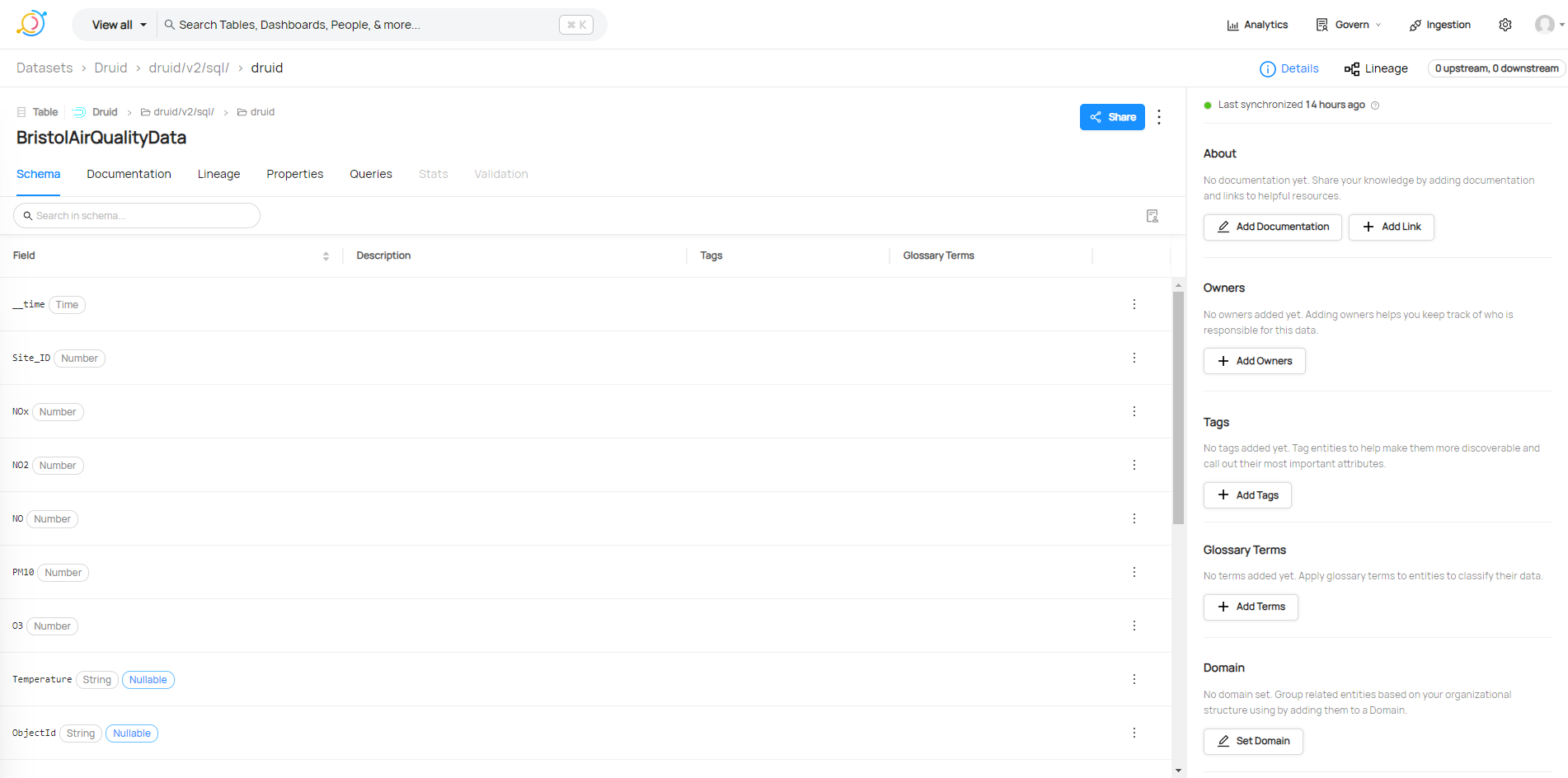Open the View all dropdown
This screenshot has width=1568, height=778.
[119, 25]
